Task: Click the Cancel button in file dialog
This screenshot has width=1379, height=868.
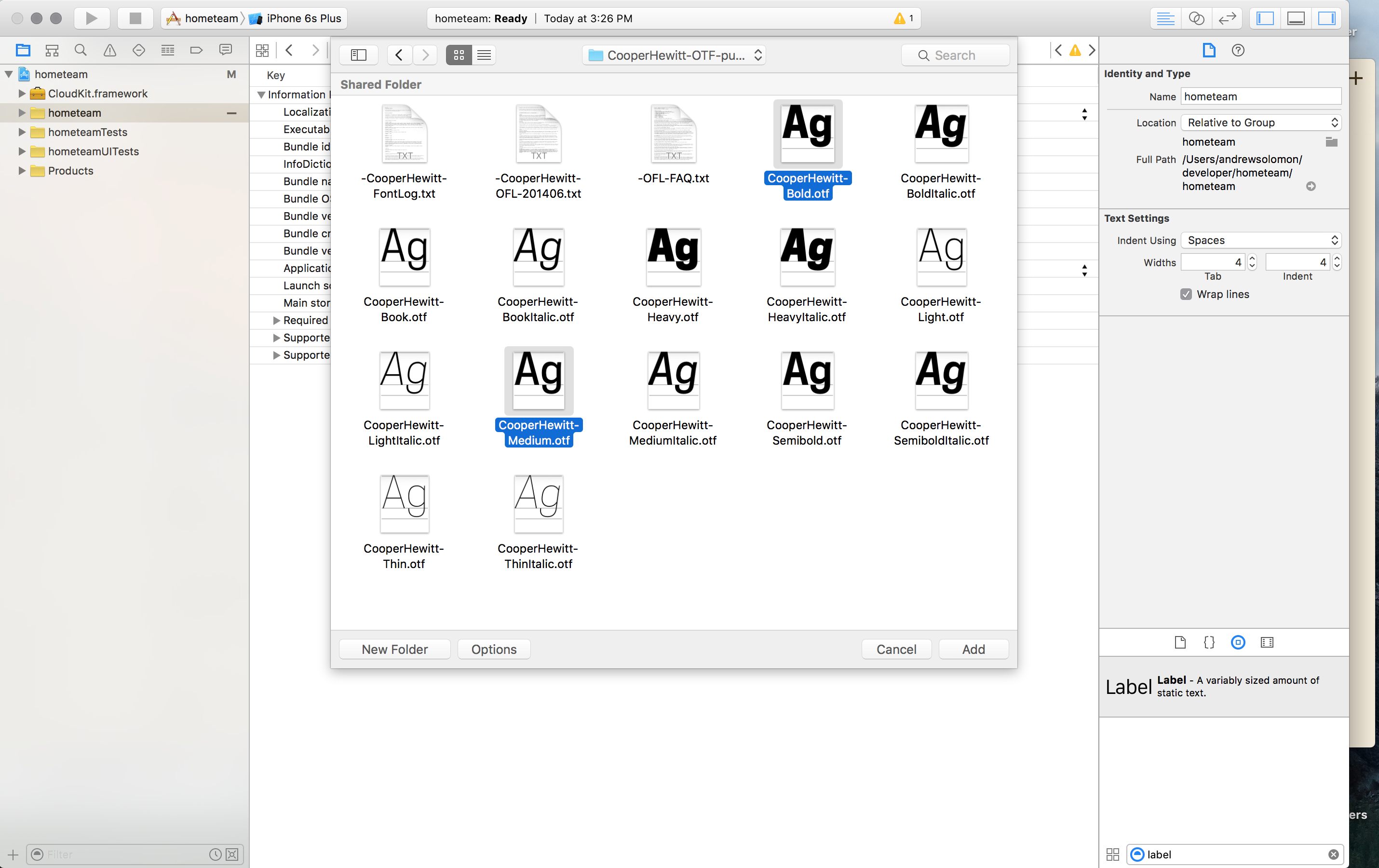Action: (896, 649)
